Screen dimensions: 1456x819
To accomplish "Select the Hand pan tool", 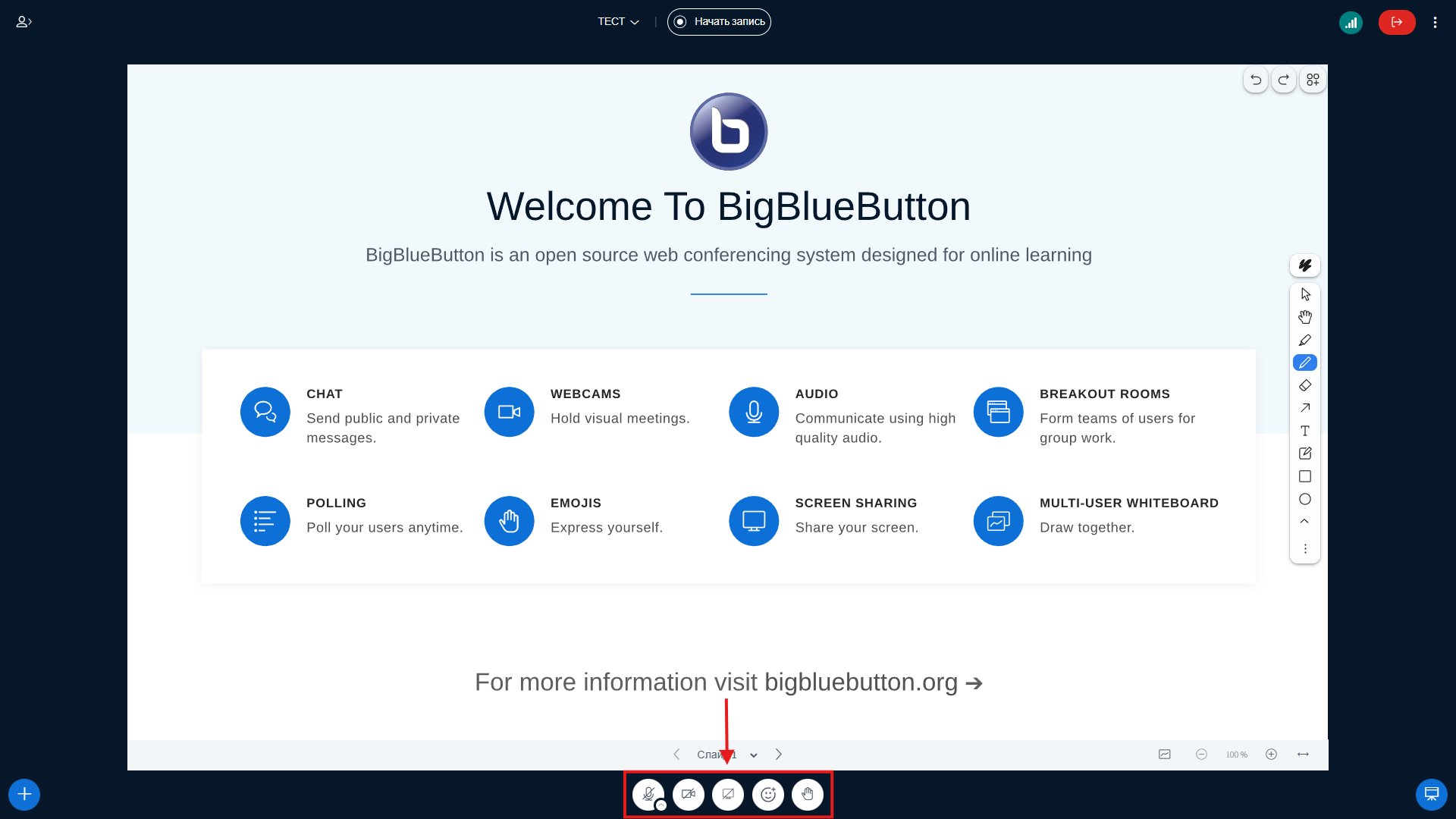I will tap(1304, 317).
